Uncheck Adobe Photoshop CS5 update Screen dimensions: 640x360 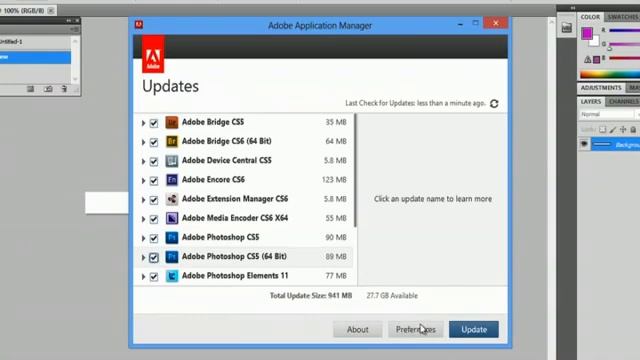tap(153, 238)
